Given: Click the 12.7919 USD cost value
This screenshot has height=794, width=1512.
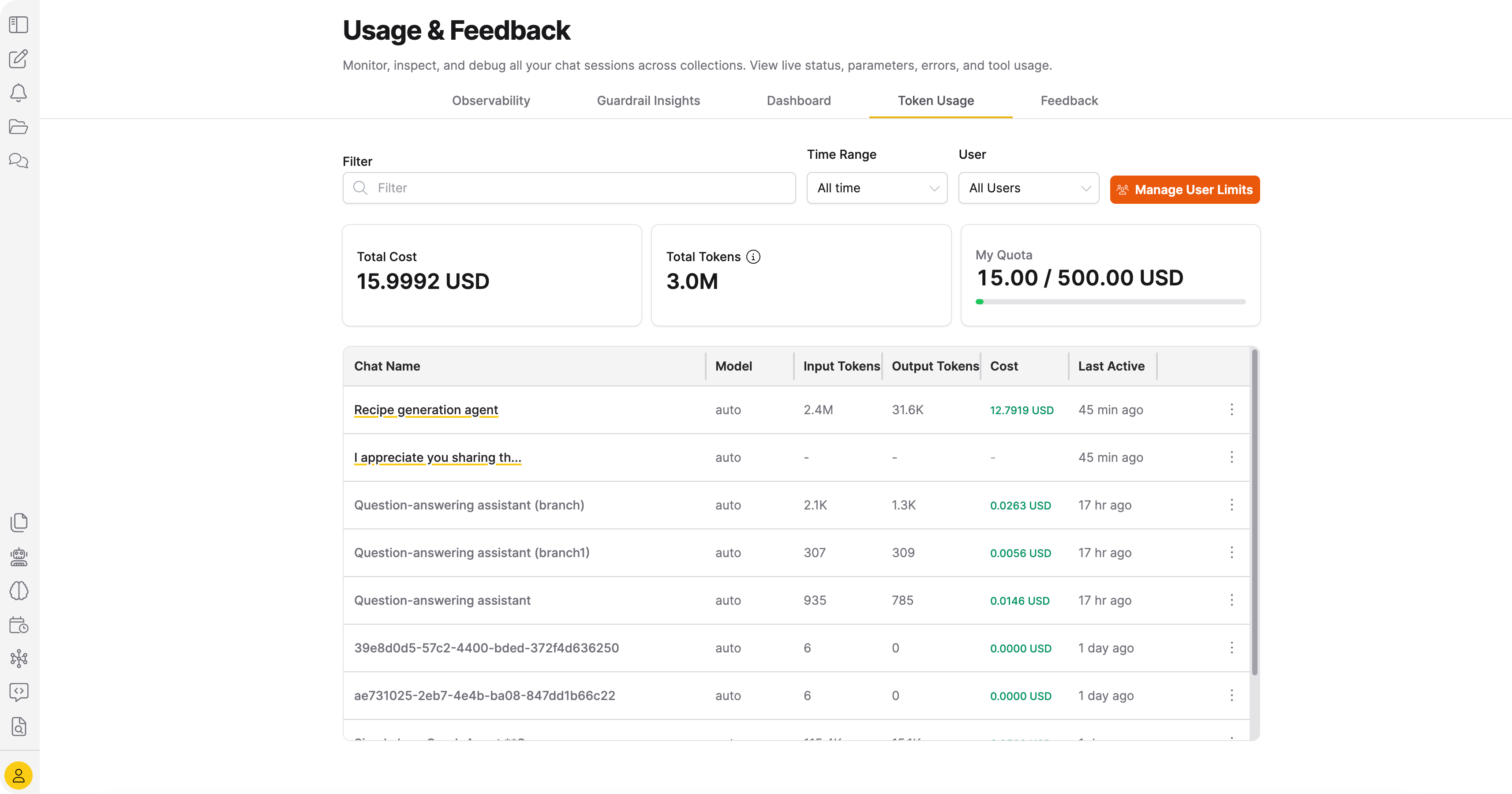Looking at the screenshot, I should coord(1021,410).
